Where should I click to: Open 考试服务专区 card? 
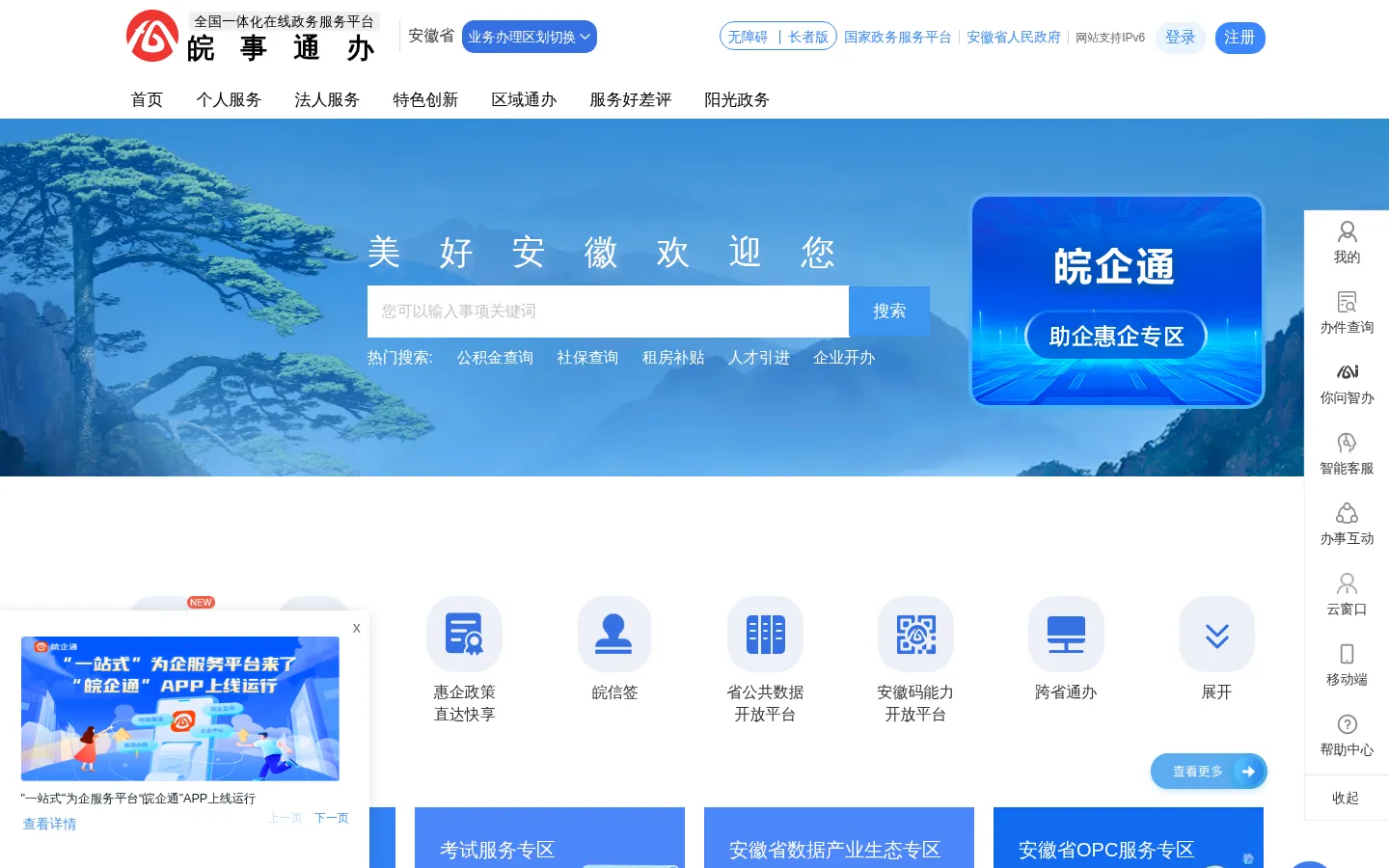tap(550, 837)
